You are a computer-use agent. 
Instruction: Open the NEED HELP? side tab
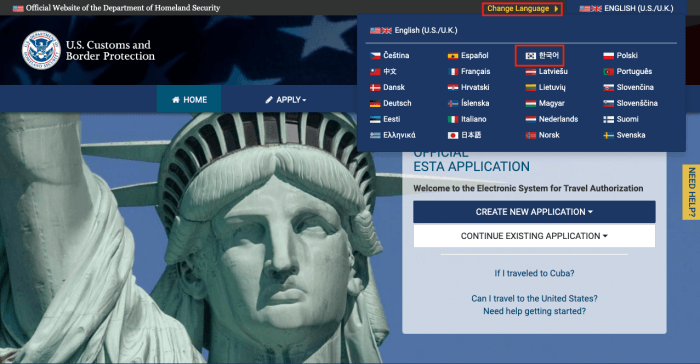click(692, 192)
